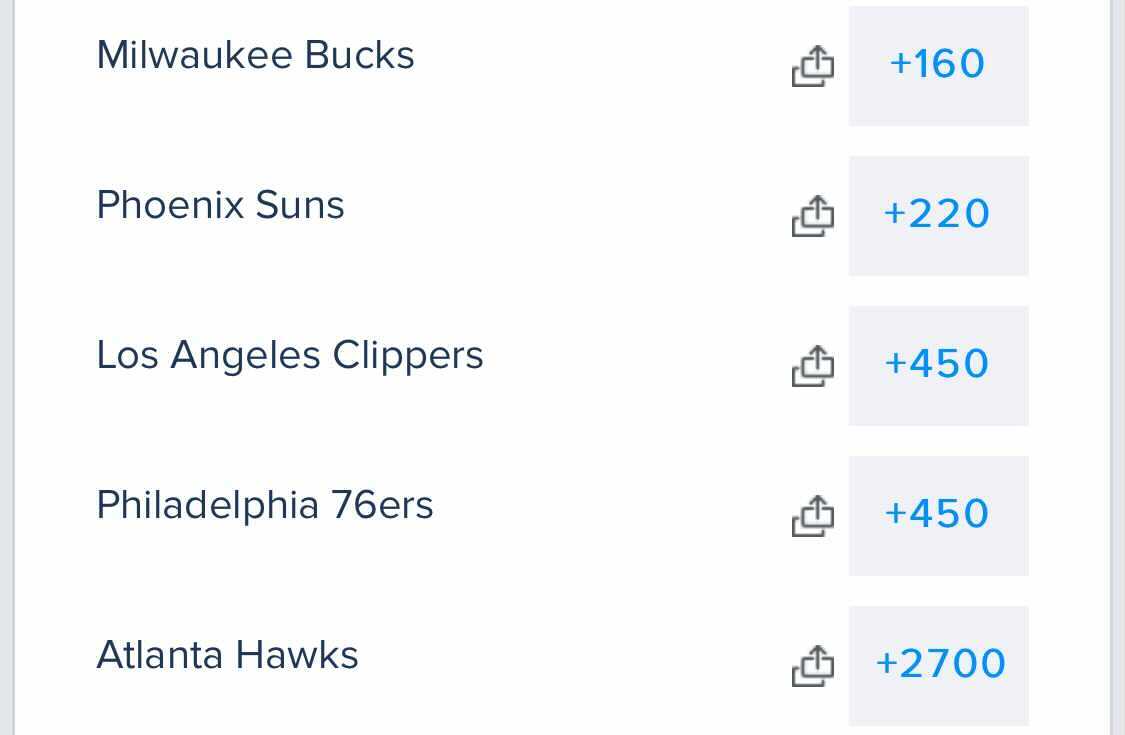Click the Los Angeles Clippers name

(x=290, y=357)
